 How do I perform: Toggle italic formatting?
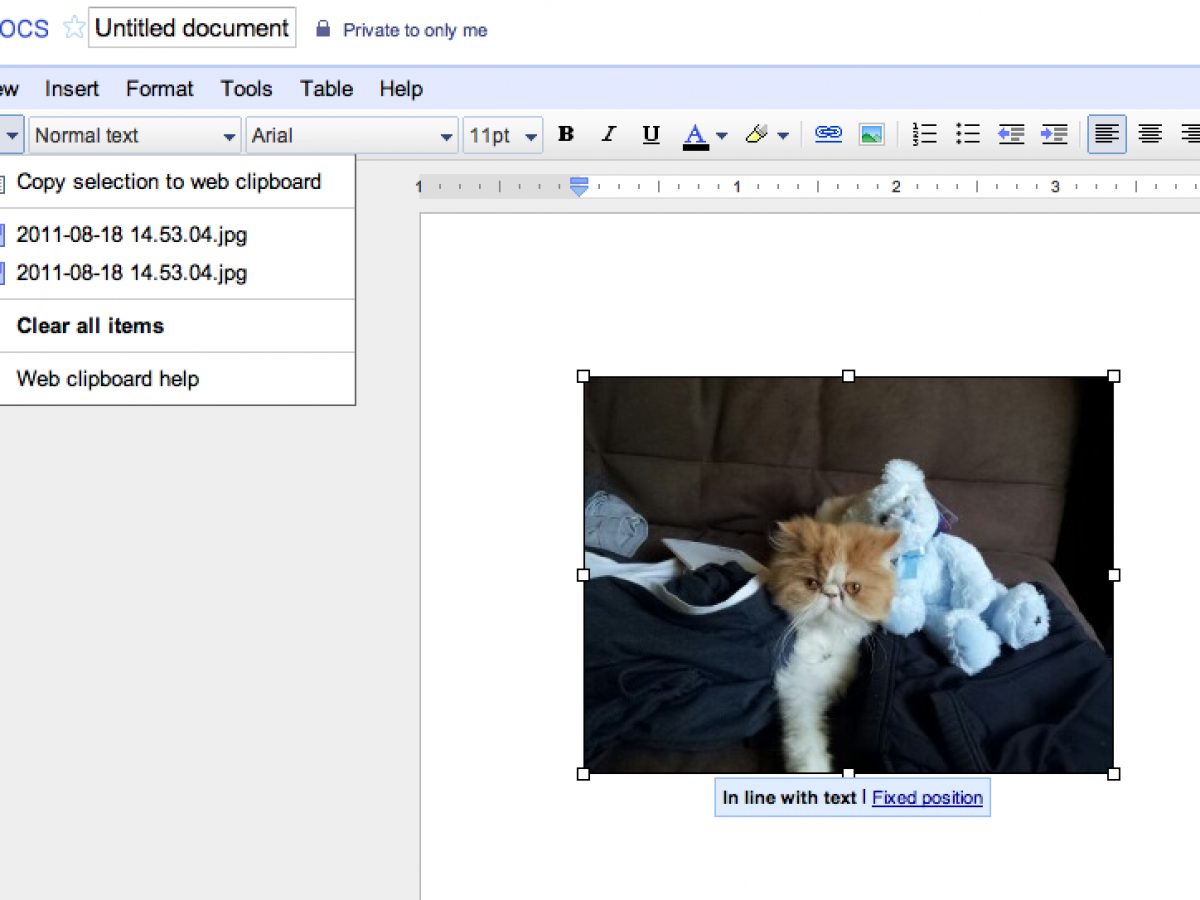coord(609,135)
